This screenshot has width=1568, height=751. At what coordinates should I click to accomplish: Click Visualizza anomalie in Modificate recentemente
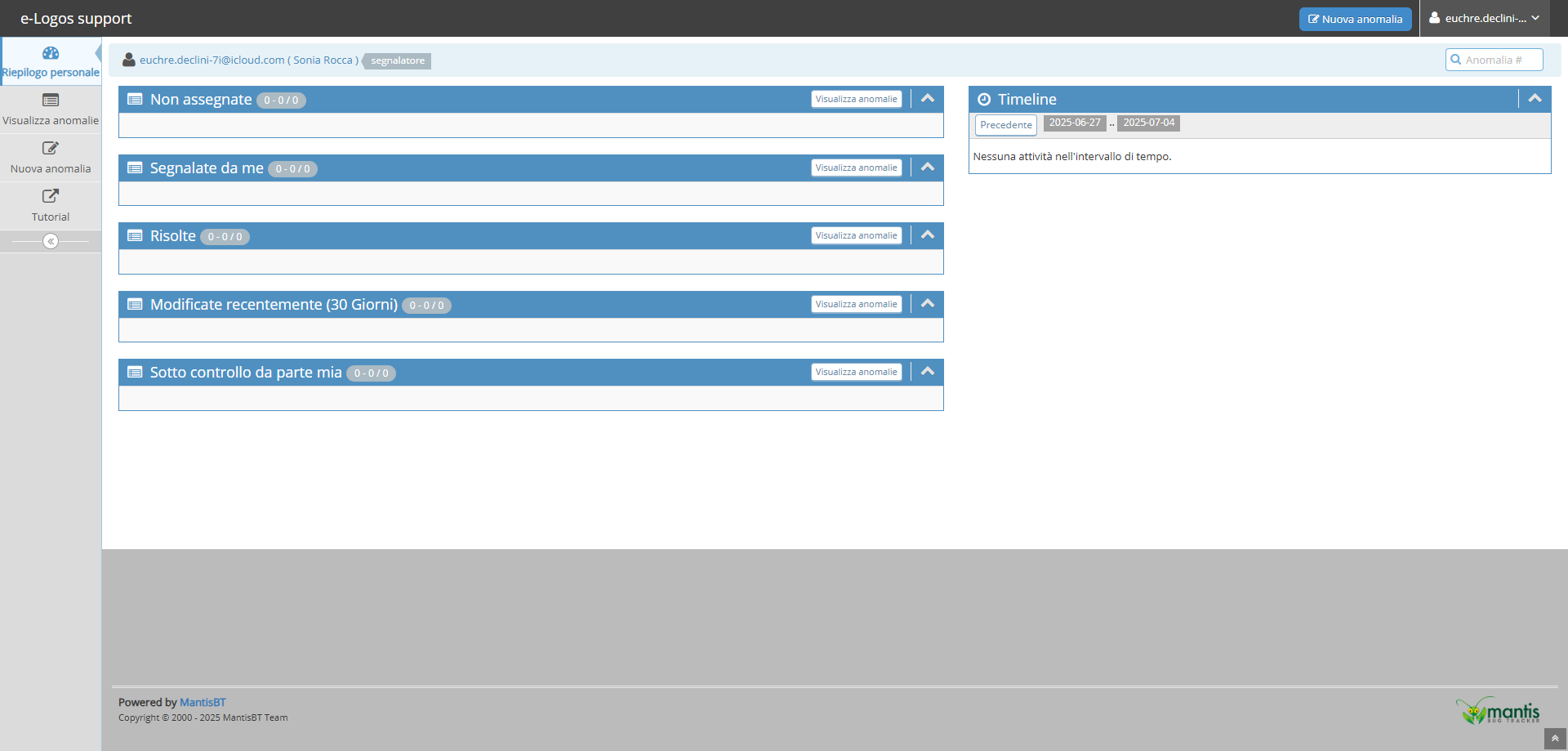coord(856,304)
